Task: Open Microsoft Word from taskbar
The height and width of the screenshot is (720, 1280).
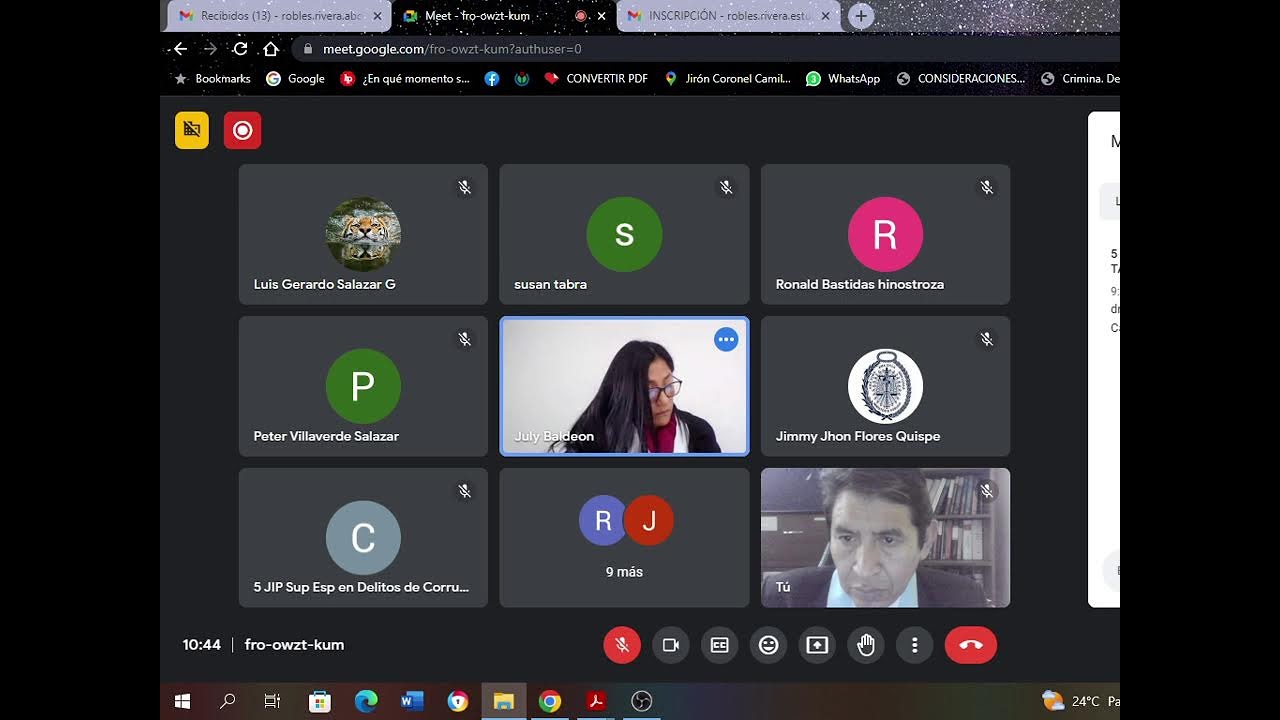Action: click(412, 701)
